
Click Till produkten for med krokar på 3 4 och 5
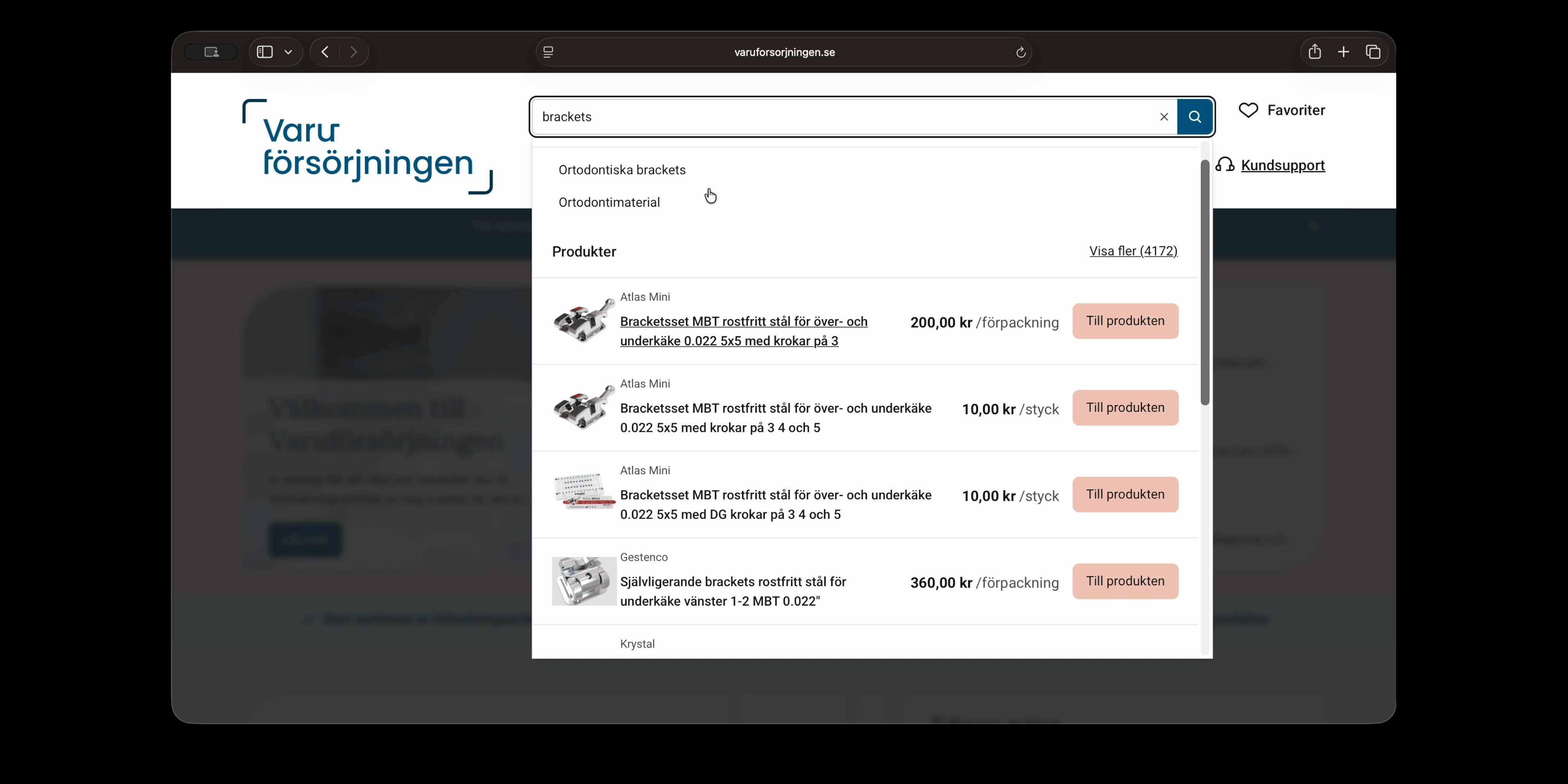(x=1125, y=408)
